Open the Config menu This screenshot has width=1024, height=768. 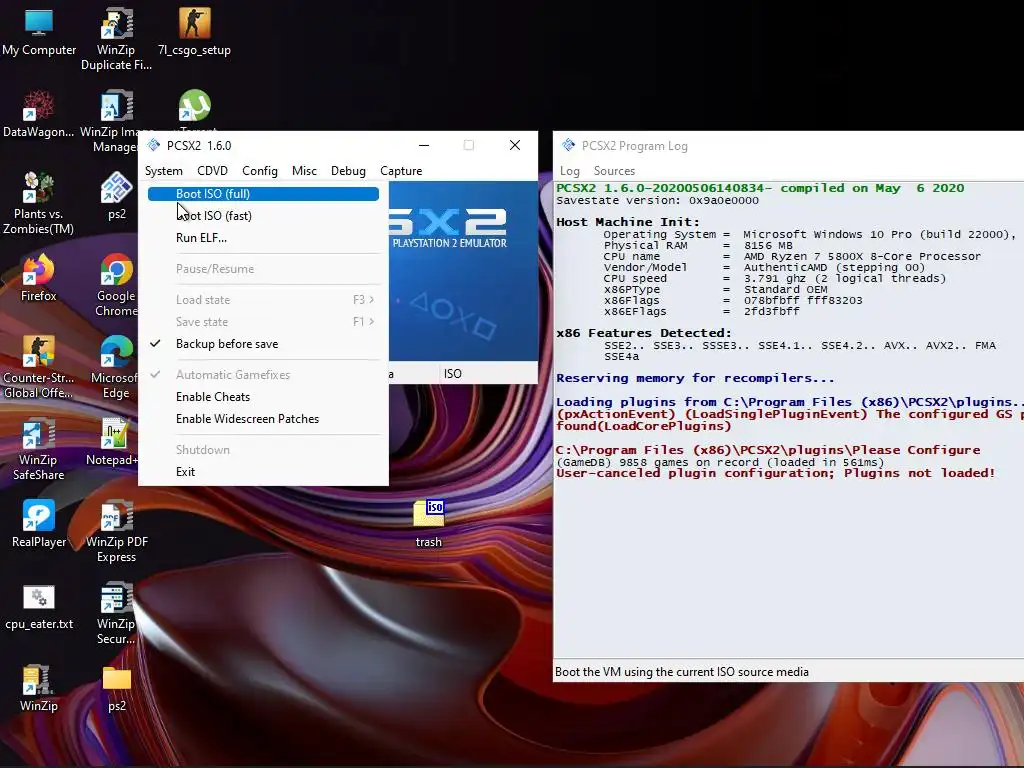[260, 170]
